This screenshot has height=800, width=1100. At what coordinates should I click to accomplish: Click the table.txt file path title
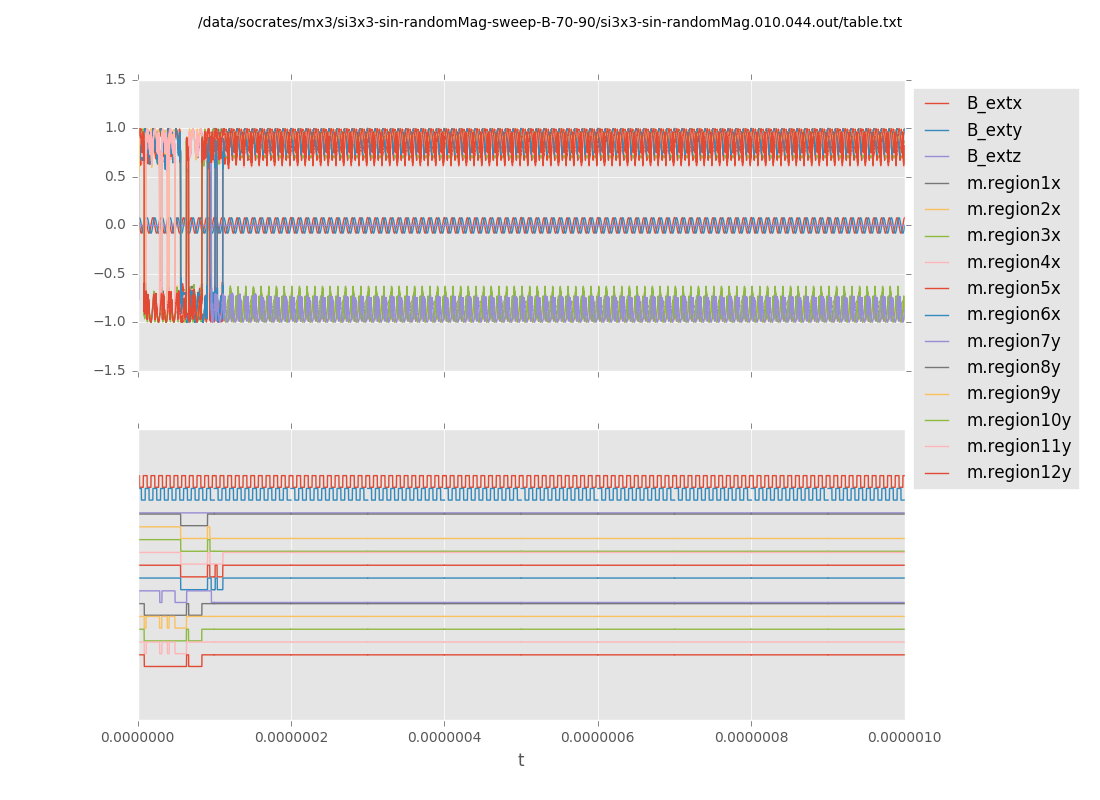(549, 22)
